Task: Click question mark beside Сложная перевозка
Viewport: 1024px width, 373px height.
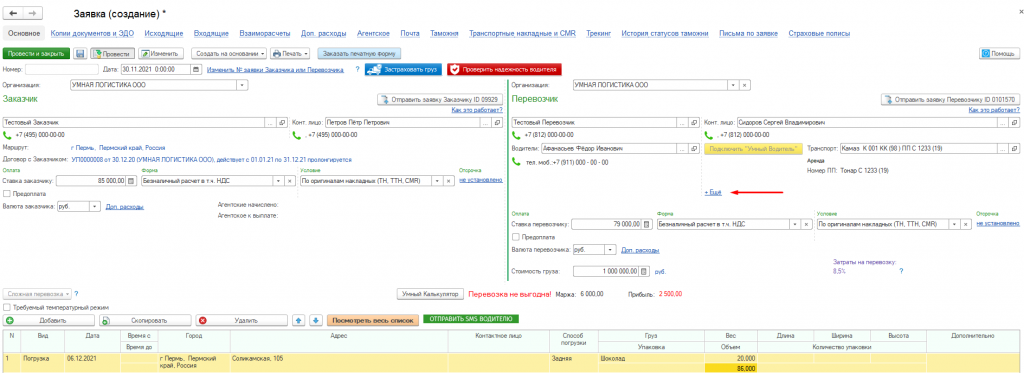Action: (76, 294)
